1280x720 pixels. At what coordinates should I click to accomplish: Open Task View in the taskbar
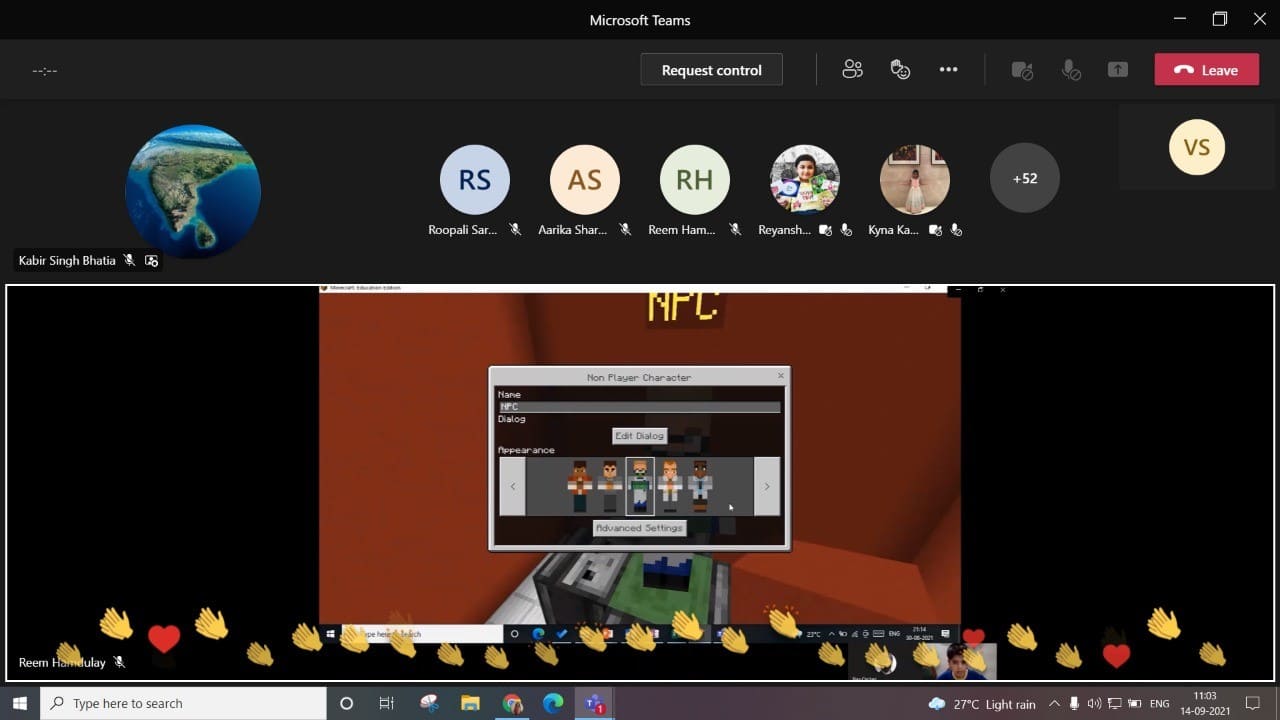point(387,704)
